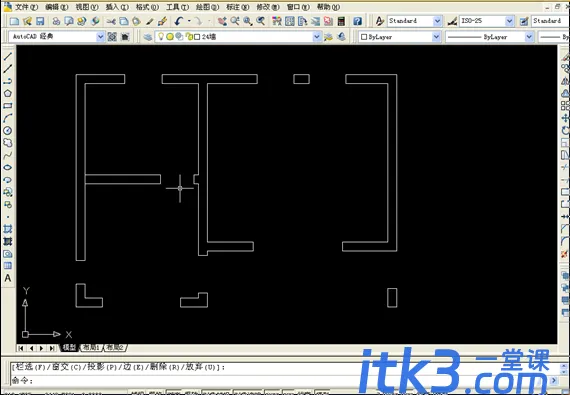Click first-tab navigation arrow
Screen dimensions: 570x395
point(21,348)
